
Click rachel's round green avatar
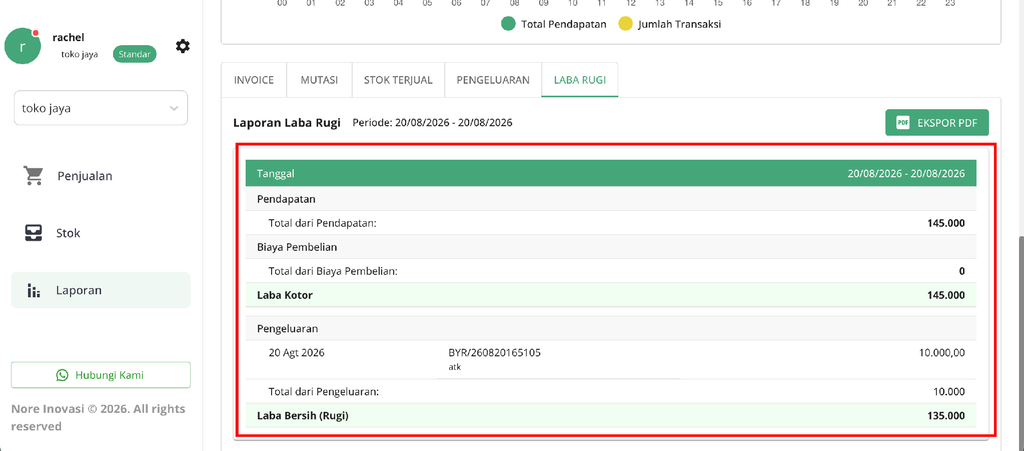[x=24, y=46]
